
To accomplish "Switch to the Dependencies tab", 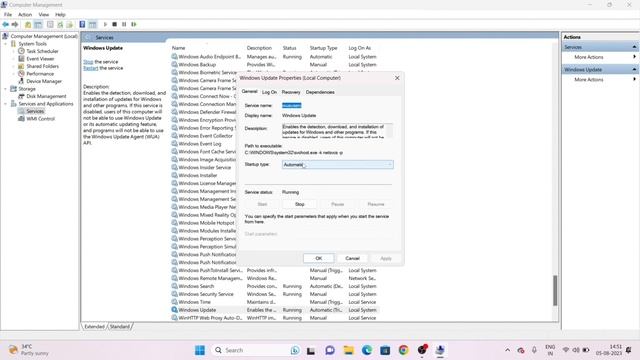I will click(x=320, y=92).
